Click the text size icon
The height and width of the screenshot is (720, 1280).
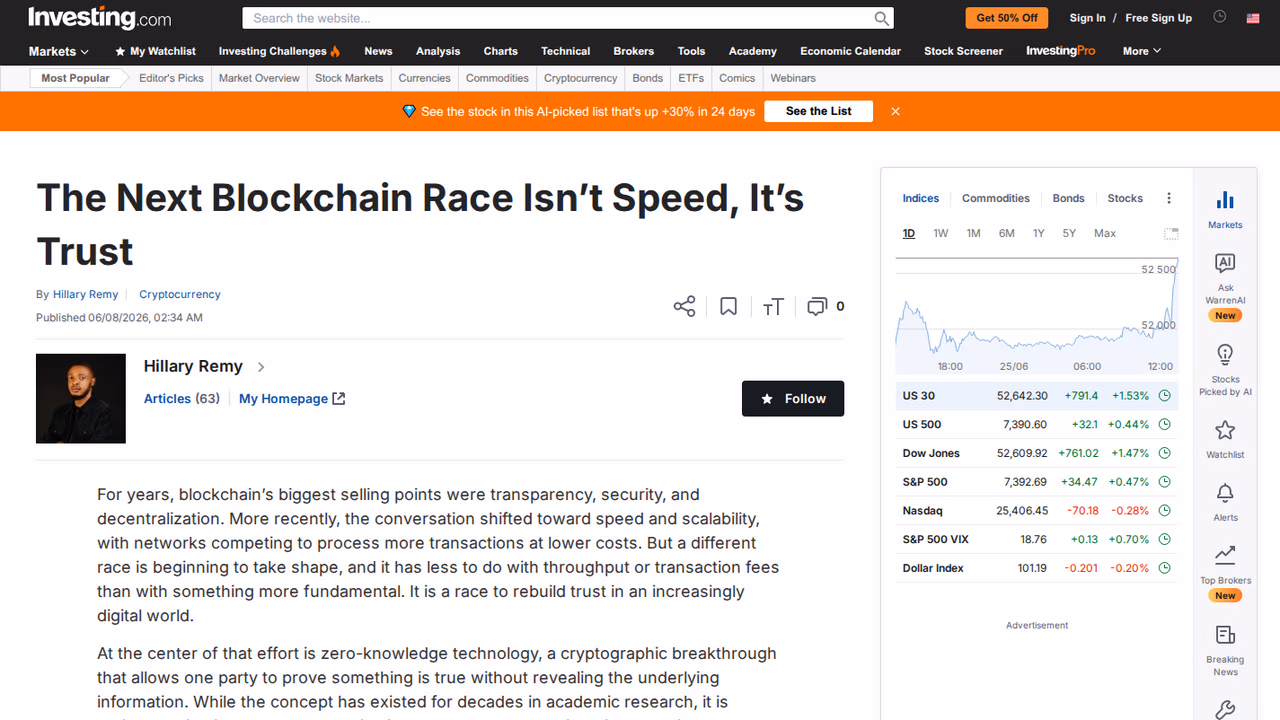(x=773, y=307)
